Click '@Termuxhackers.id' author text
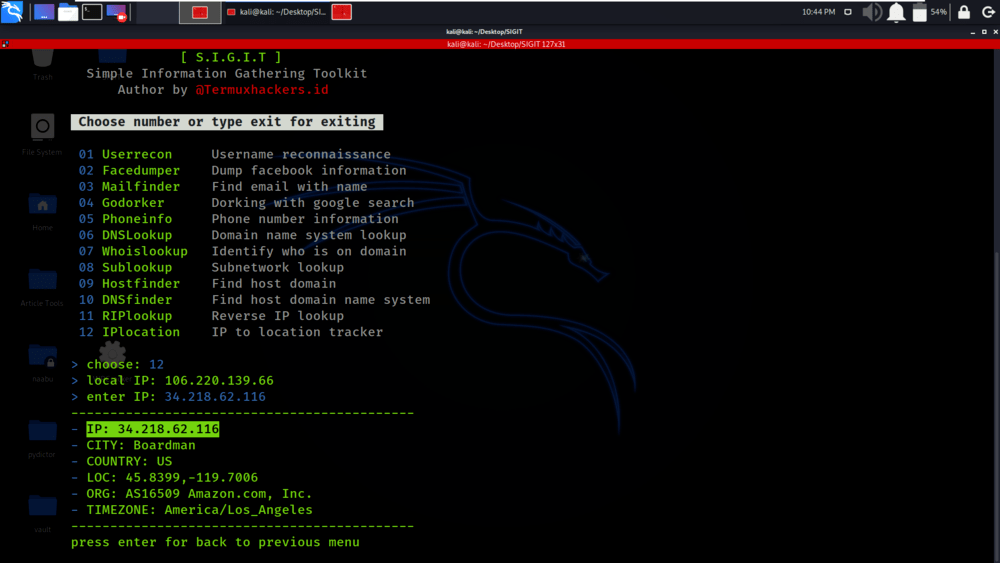This screenshot has width=1000, height=563. pos(262,89)
